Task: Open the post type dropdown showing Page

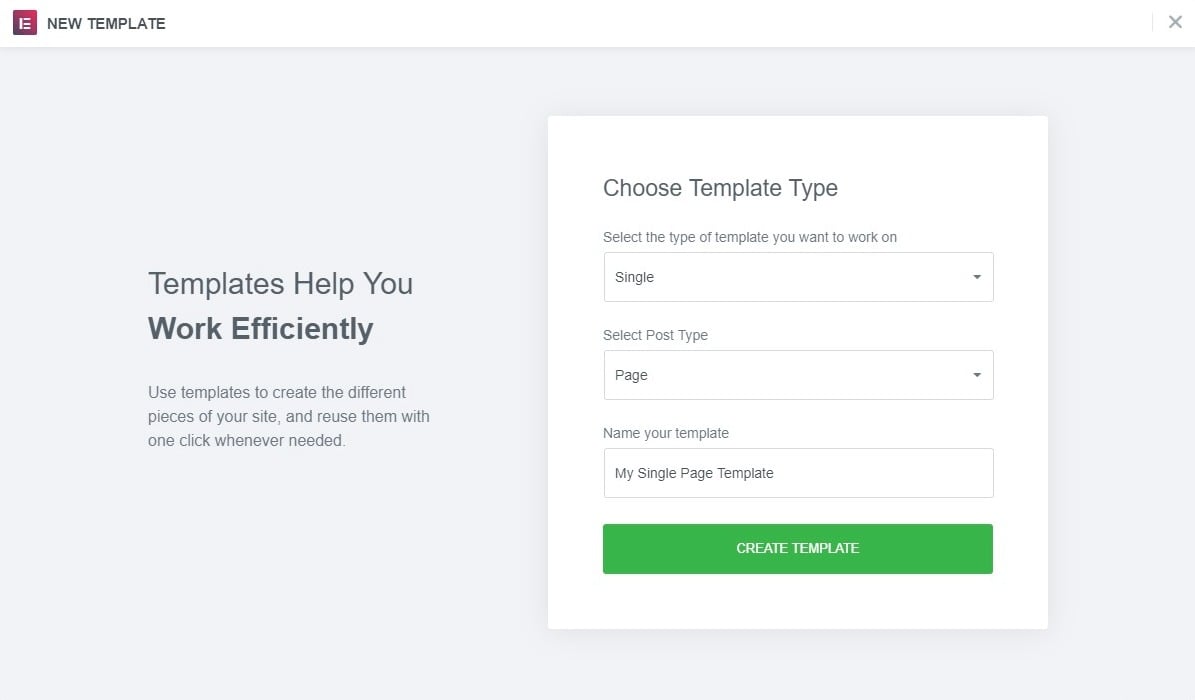Action: point(798,375)
